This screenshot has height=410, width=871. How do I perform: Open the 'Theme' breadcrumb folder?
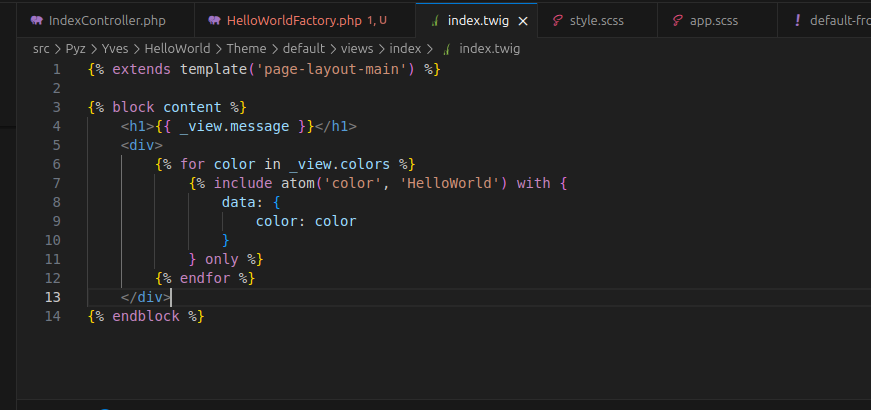(246, 49)
